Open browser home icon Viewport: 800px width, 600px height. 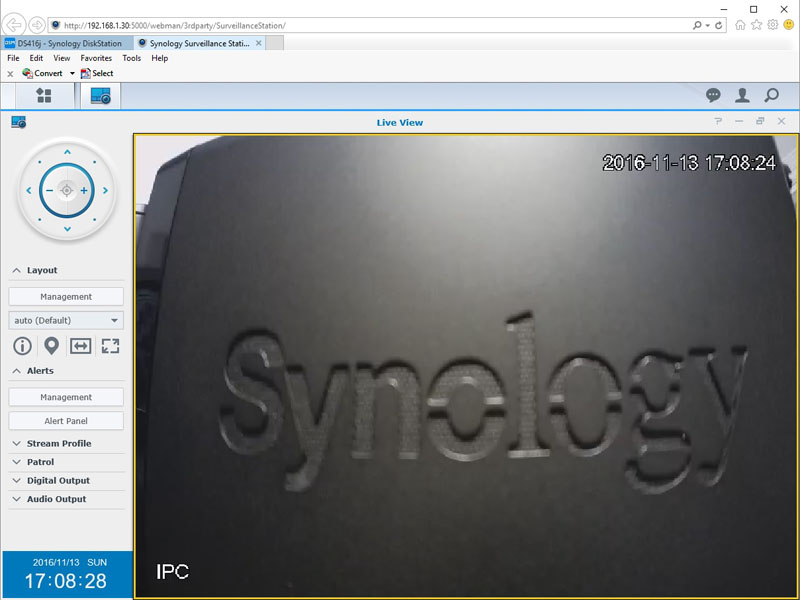point(740,24)
